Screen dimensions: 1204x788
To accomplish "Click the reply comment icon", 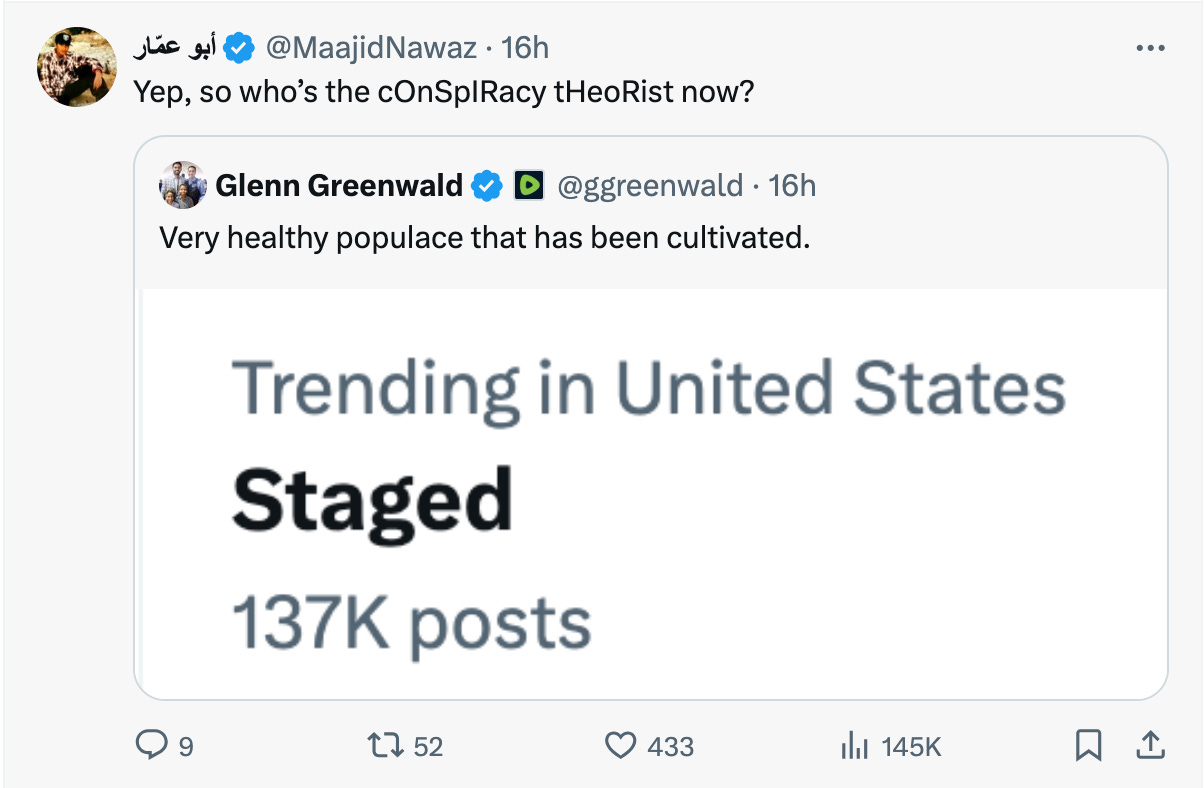I will pos(152,746).
